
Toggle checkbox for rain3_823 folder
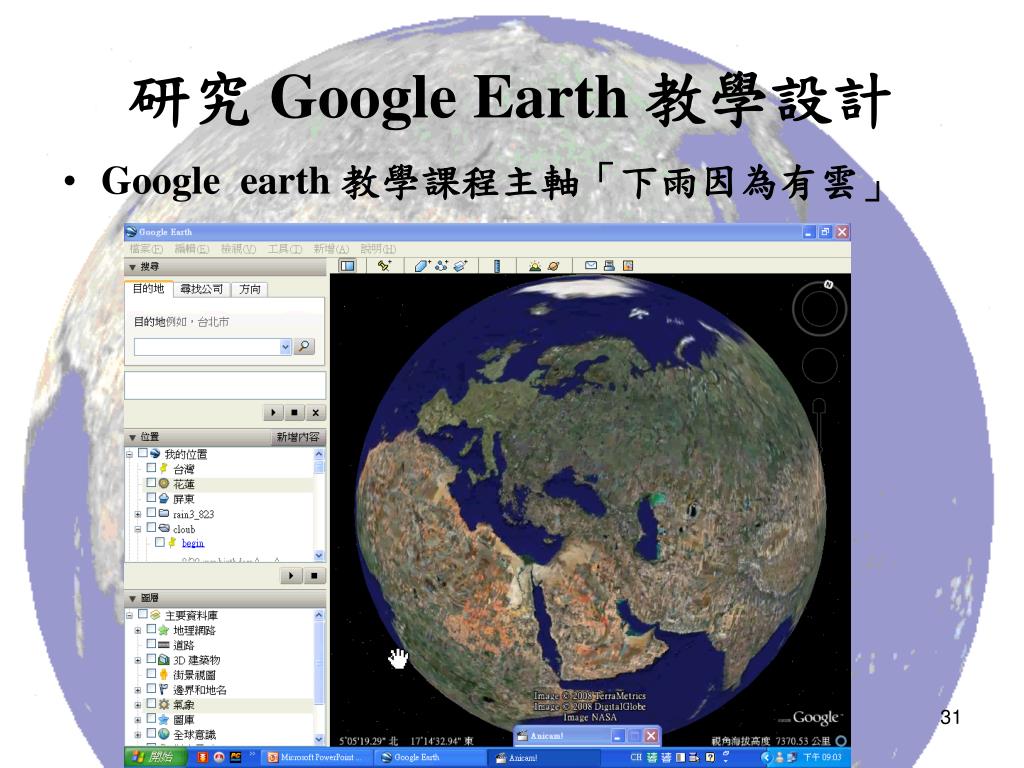coord(152,513)
